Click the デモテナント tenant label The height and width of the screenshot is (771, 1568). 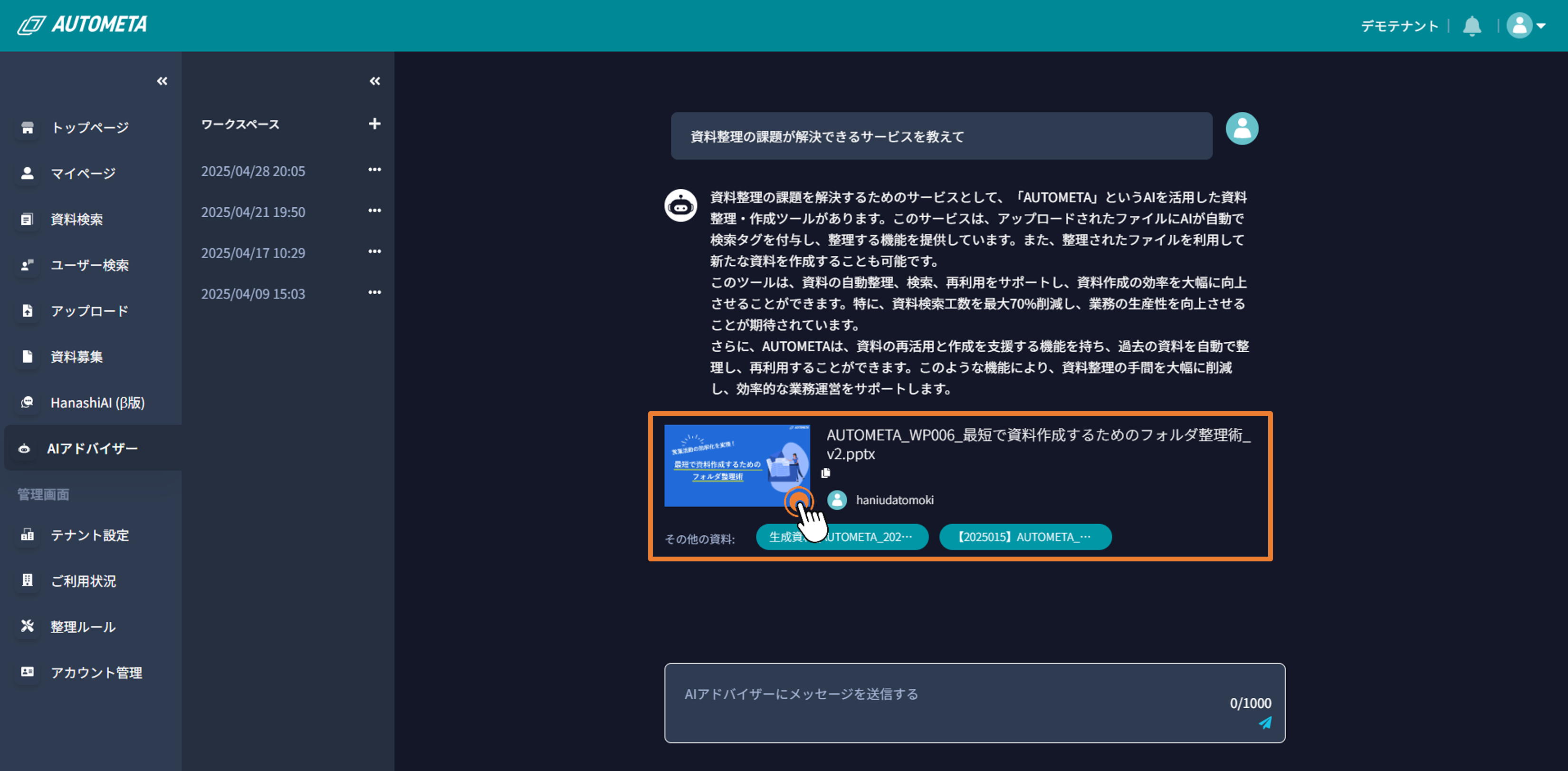[1399, 26]
